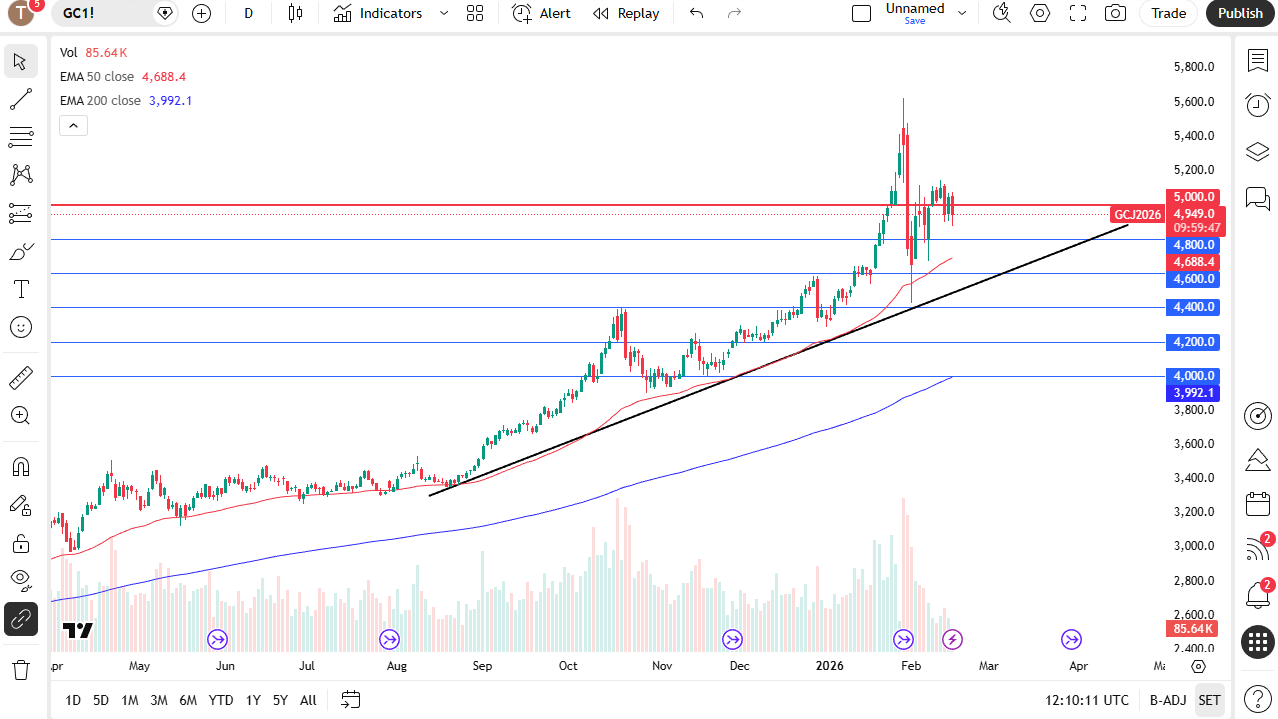Viewport: 1278px width, 719px height.
Task: Undo the last chart action
Action: click(x=697, y=13)
